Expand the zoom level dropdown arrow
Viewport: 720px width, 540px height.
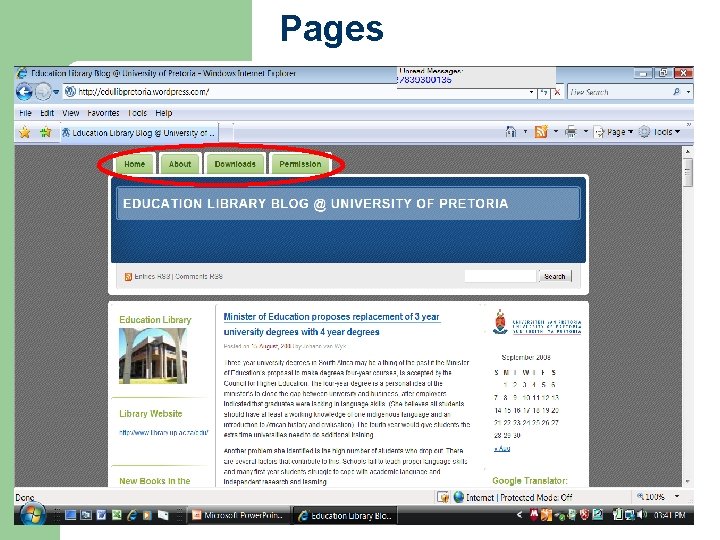(677, 497)
